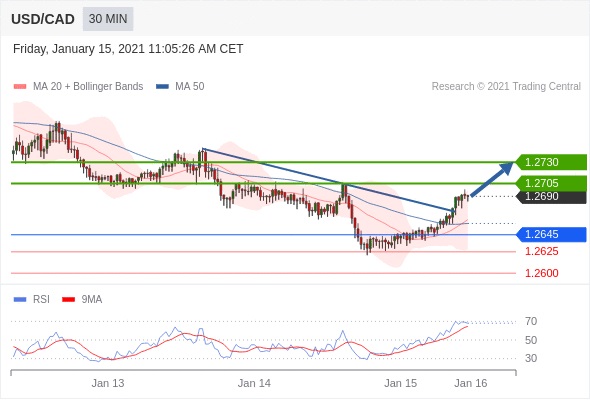Click the red 1.2625 support level label
The height and width of the screenshot is (400, 590).
click(x=542, y=251)
